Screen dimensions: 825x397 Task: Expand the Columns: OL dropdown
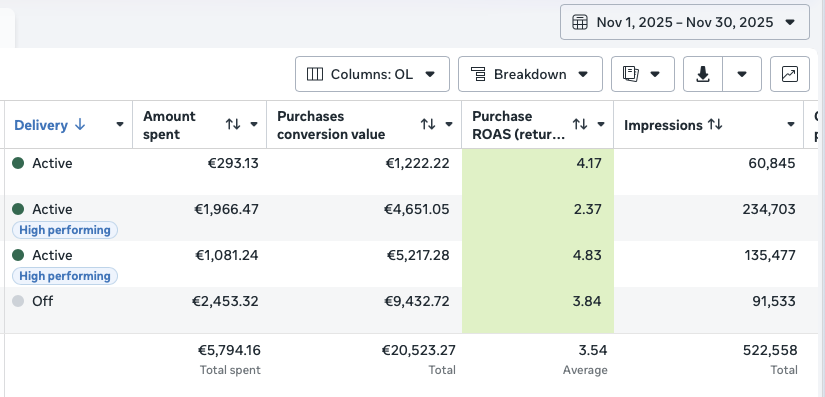pyautogui.click(x=372, y=74)
